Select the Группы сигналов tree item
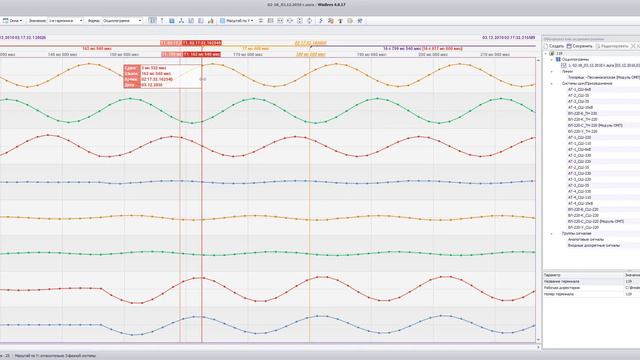Viewport: 640px width, 360px height. click(576, 233)
